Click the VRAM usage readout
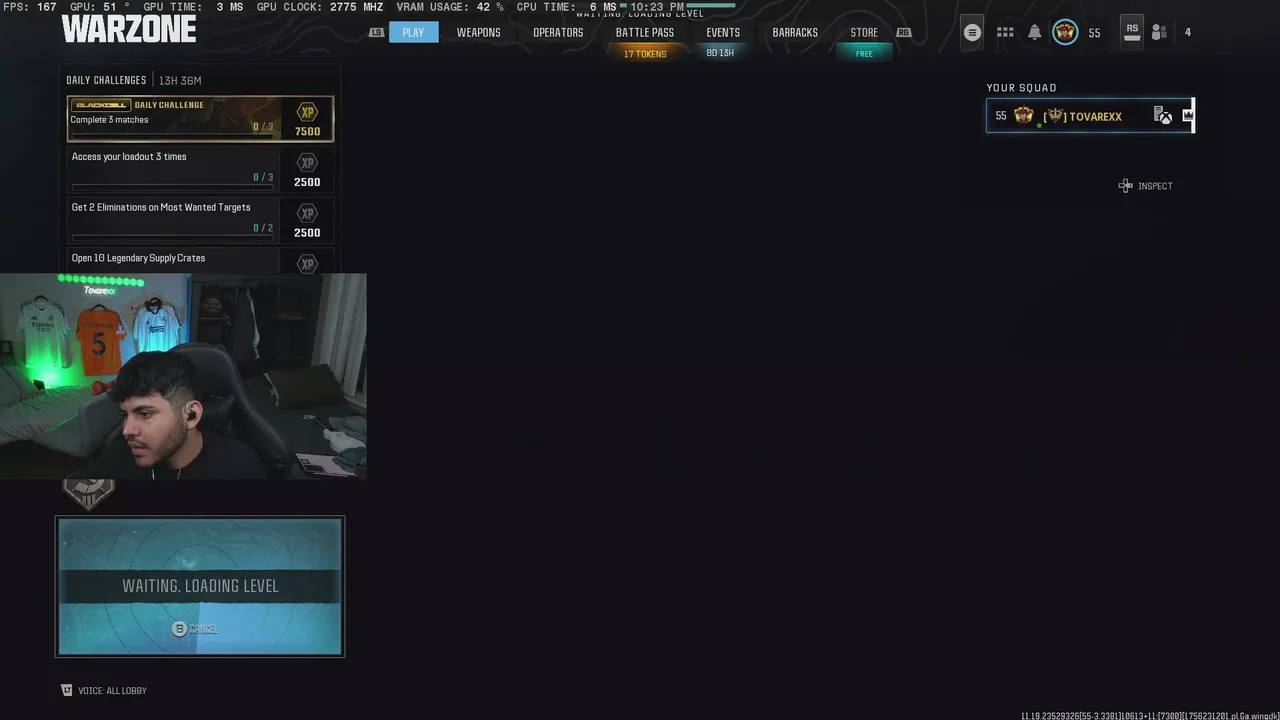This screenshot has width=1280, height=720. point(450,7)
